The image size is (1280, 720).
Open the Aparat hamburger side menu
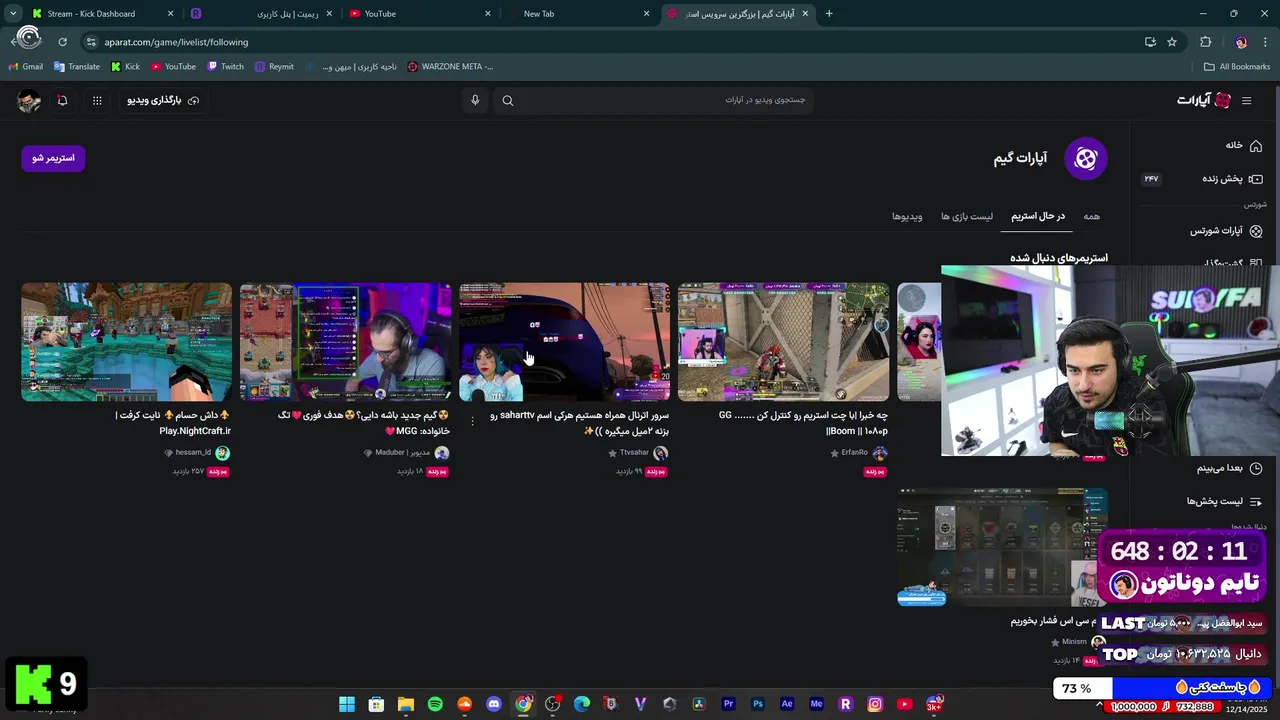[x=1246, y=100]
